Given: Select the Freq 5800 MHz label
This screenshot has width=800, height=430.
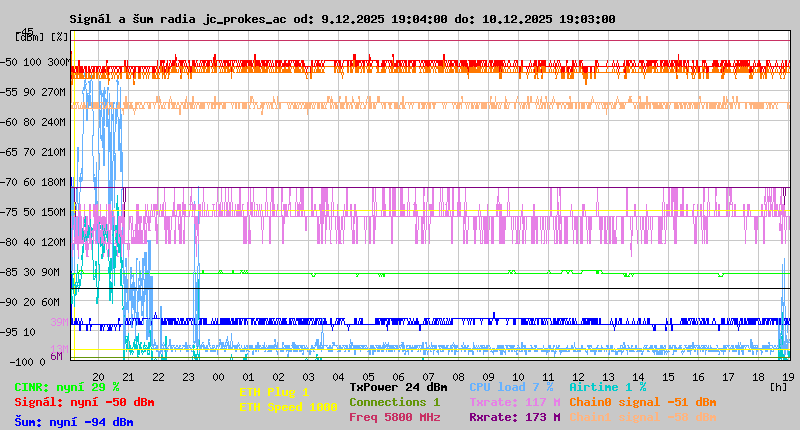Looking at the screenshot, I should [x=394, y=417].
